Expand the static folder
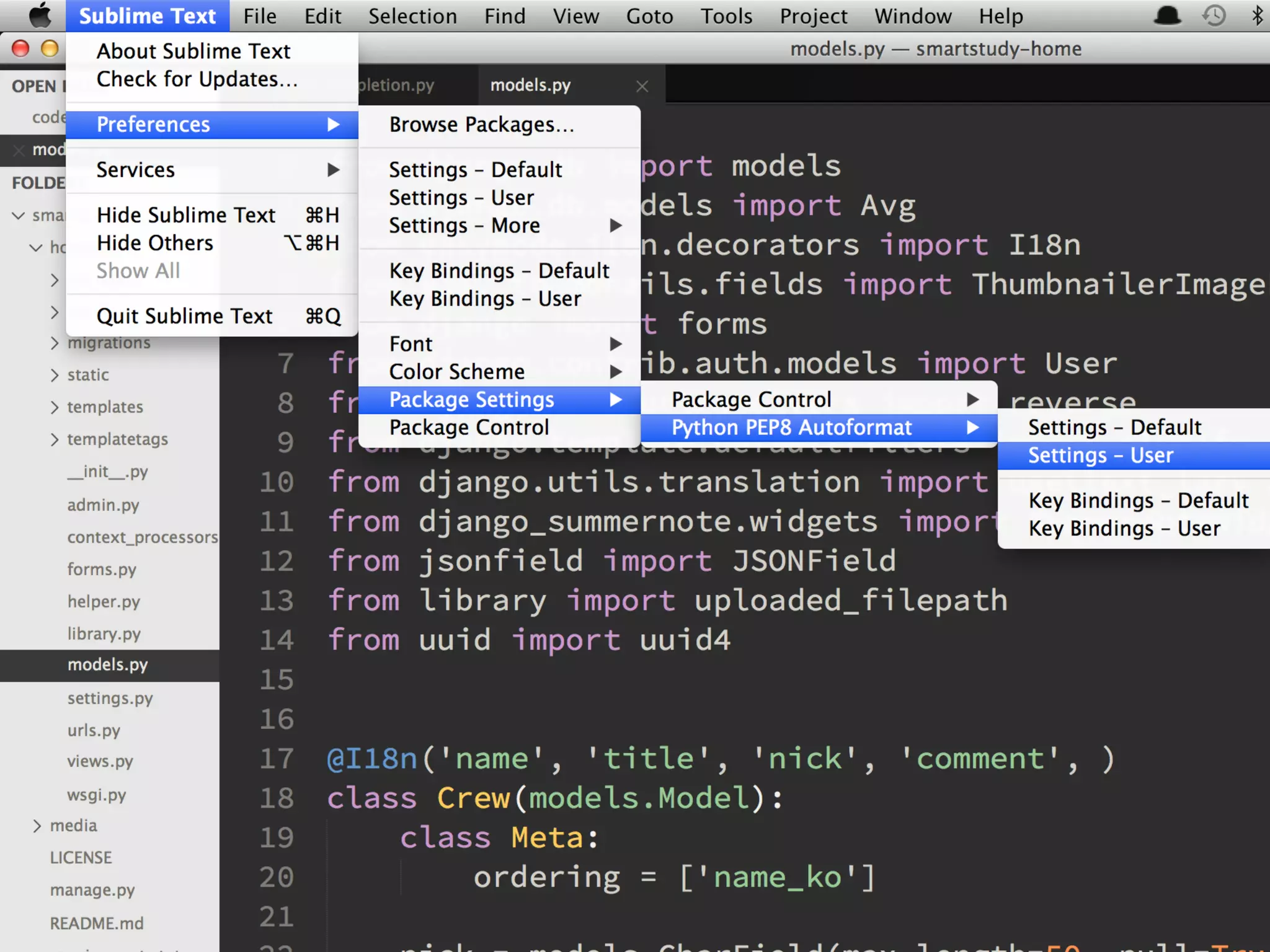The image size is (1270, 952). point(55,375)
